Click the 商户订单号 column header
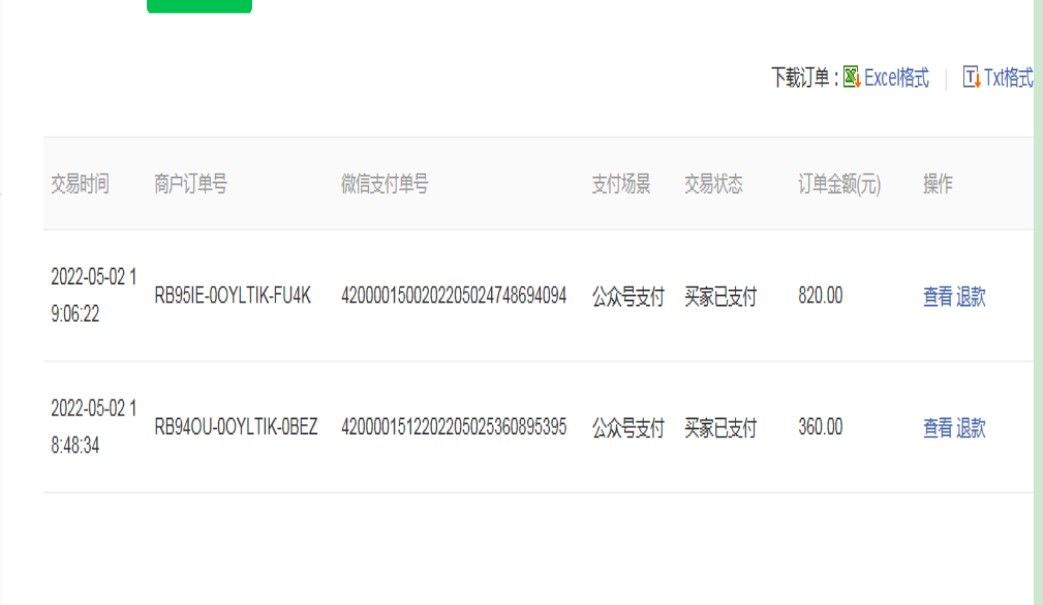The width and height of the screenshot is (1043, 605). [x=189, y=184]
